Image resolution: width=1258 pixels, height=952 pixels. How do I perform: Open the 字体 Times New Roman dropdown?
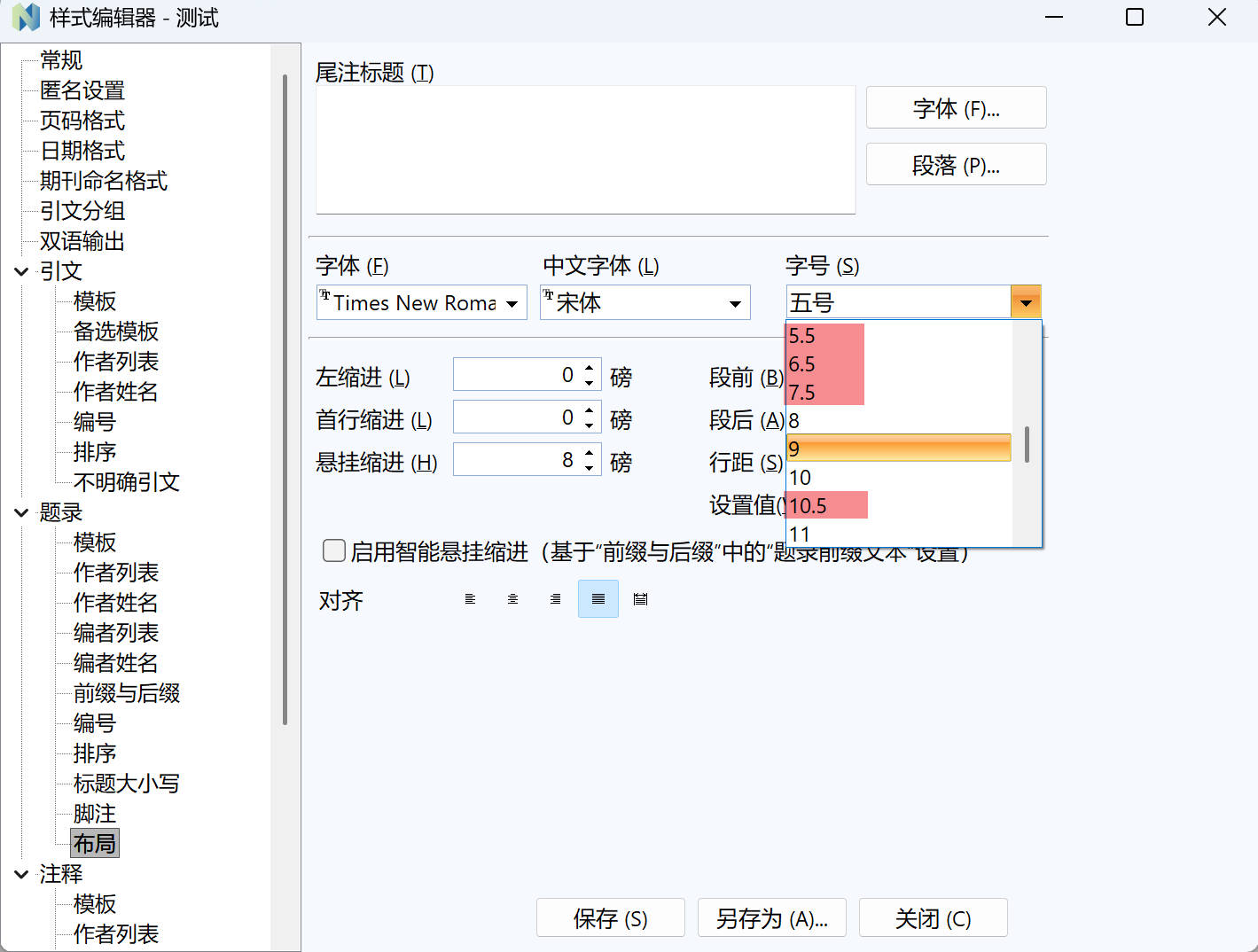pyautogui.click(x=512, y=304)
